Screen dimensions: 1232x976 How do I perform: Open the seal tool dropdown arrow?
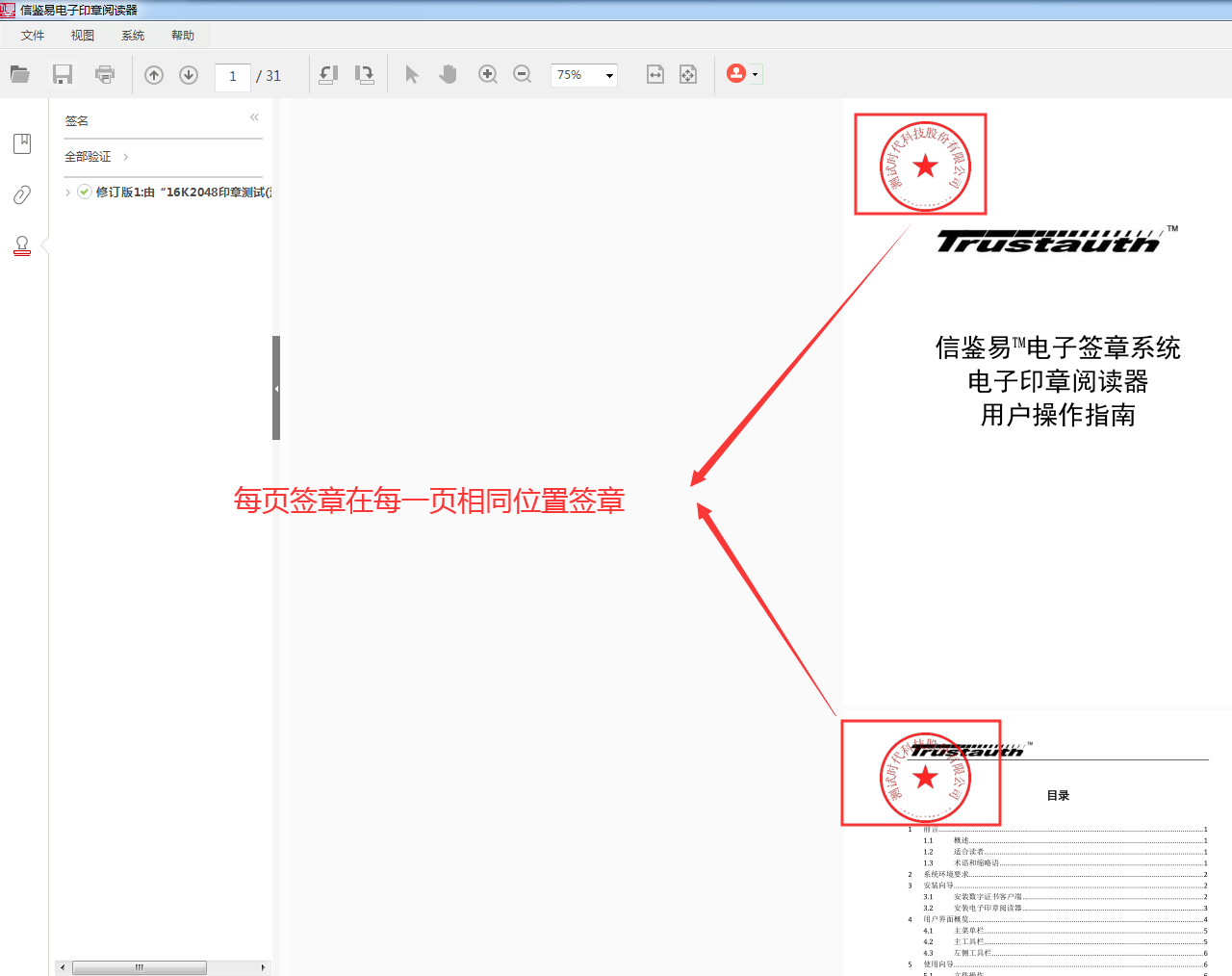[756, 74]
